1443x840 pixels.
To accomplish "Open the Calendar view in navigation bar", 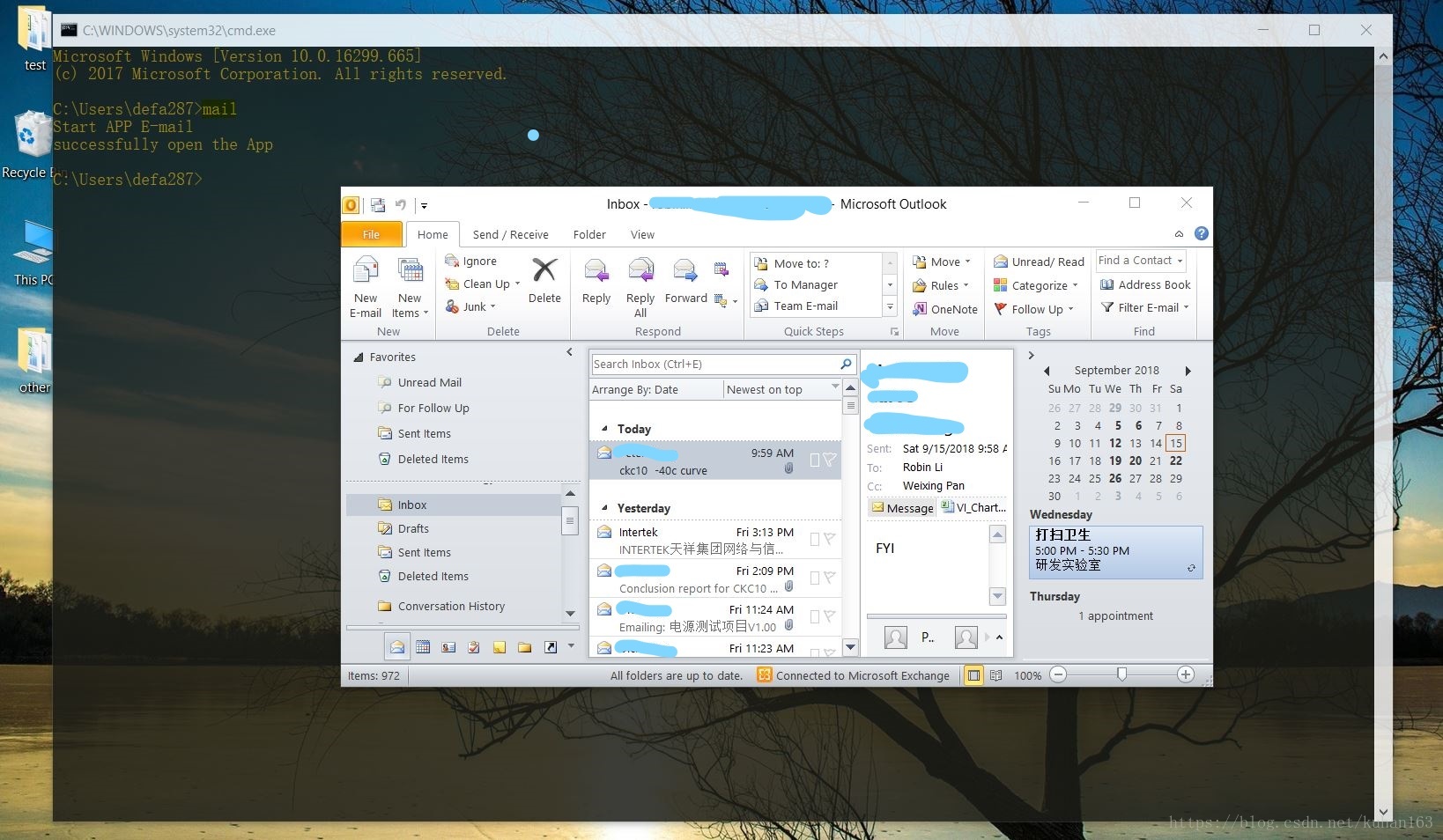I will 423,647.
